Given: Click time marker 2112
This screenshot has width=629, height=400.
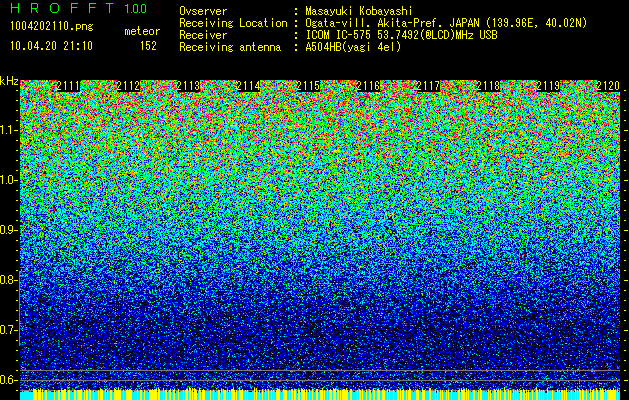Looking at the screenshot, I should 128,86.
